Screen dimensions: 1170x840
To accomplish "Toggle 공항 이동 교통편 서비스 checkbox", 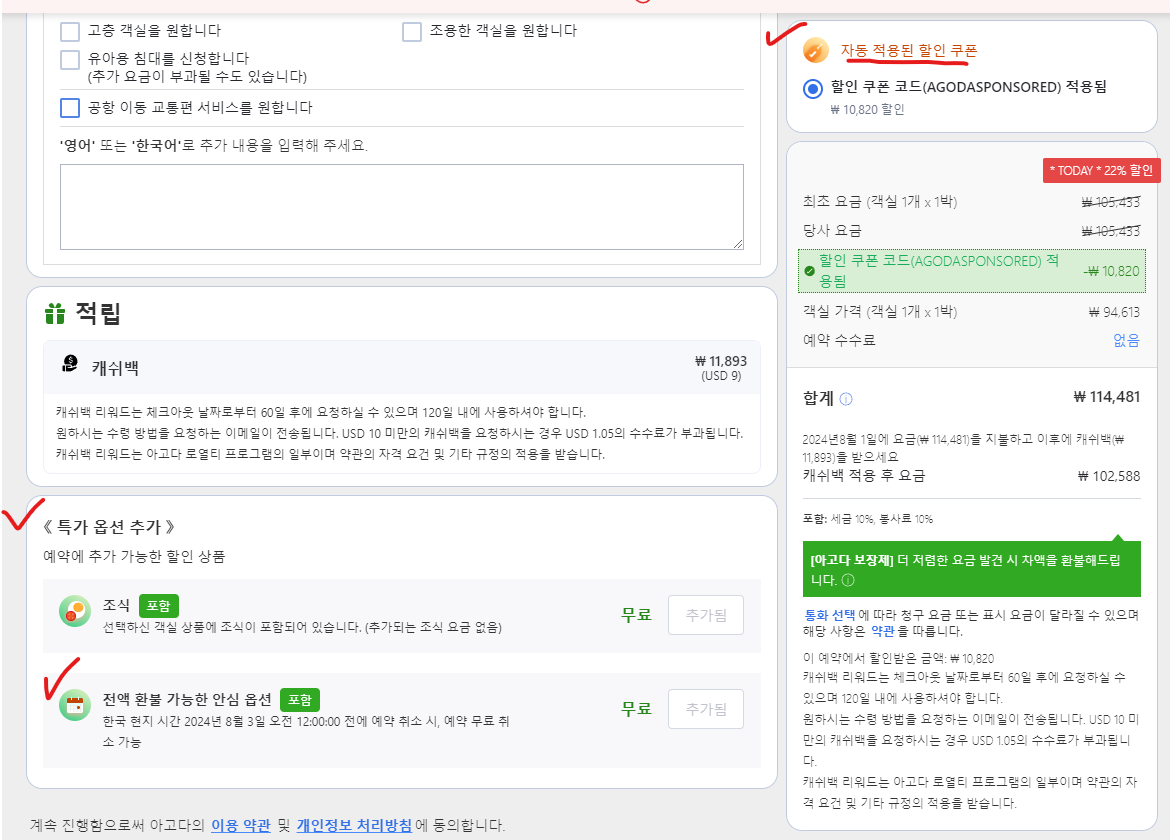I will pos(70,108).
